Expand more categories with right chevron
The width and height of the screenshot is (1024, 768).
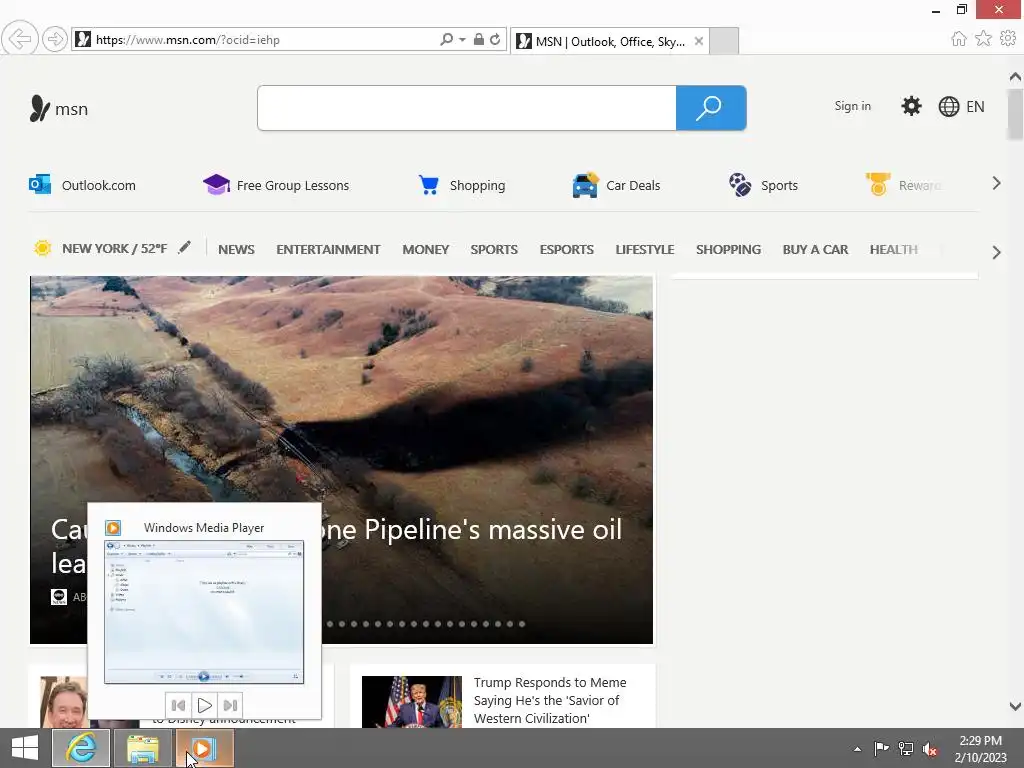click(x=996, y=252)
